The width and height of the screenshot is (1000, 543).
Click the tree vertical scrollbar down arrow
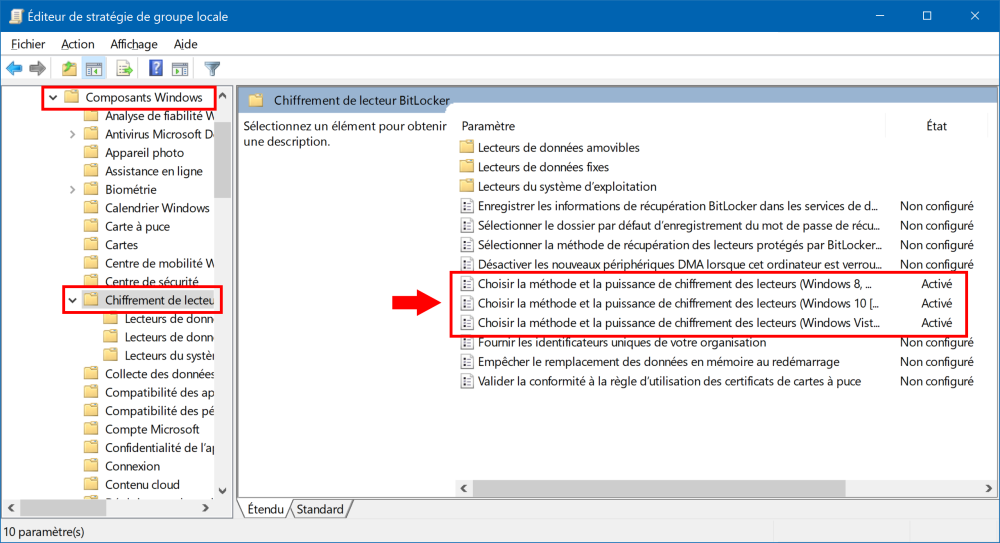pyautogui.click(x=223, y=491)
